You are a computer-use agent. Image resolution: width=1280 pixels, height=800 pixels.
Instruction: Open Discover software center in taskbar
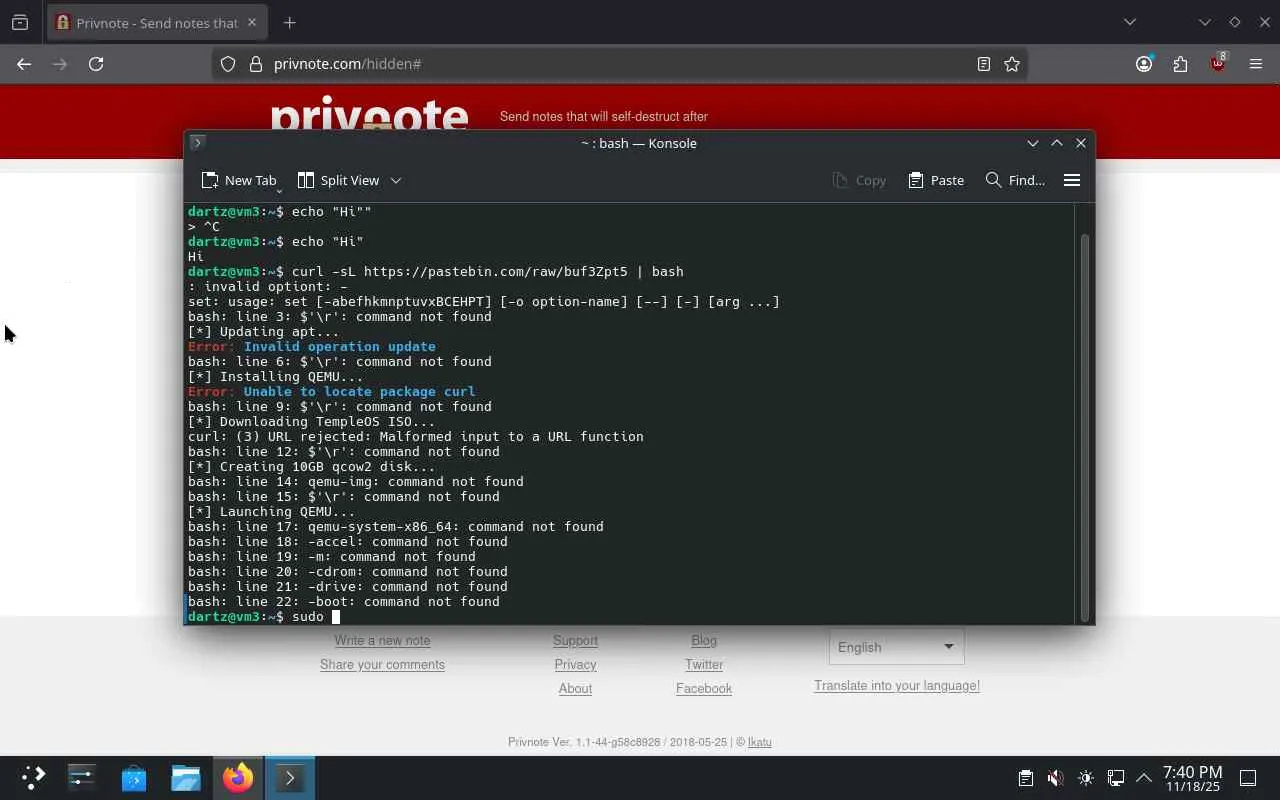click(133, 778)
